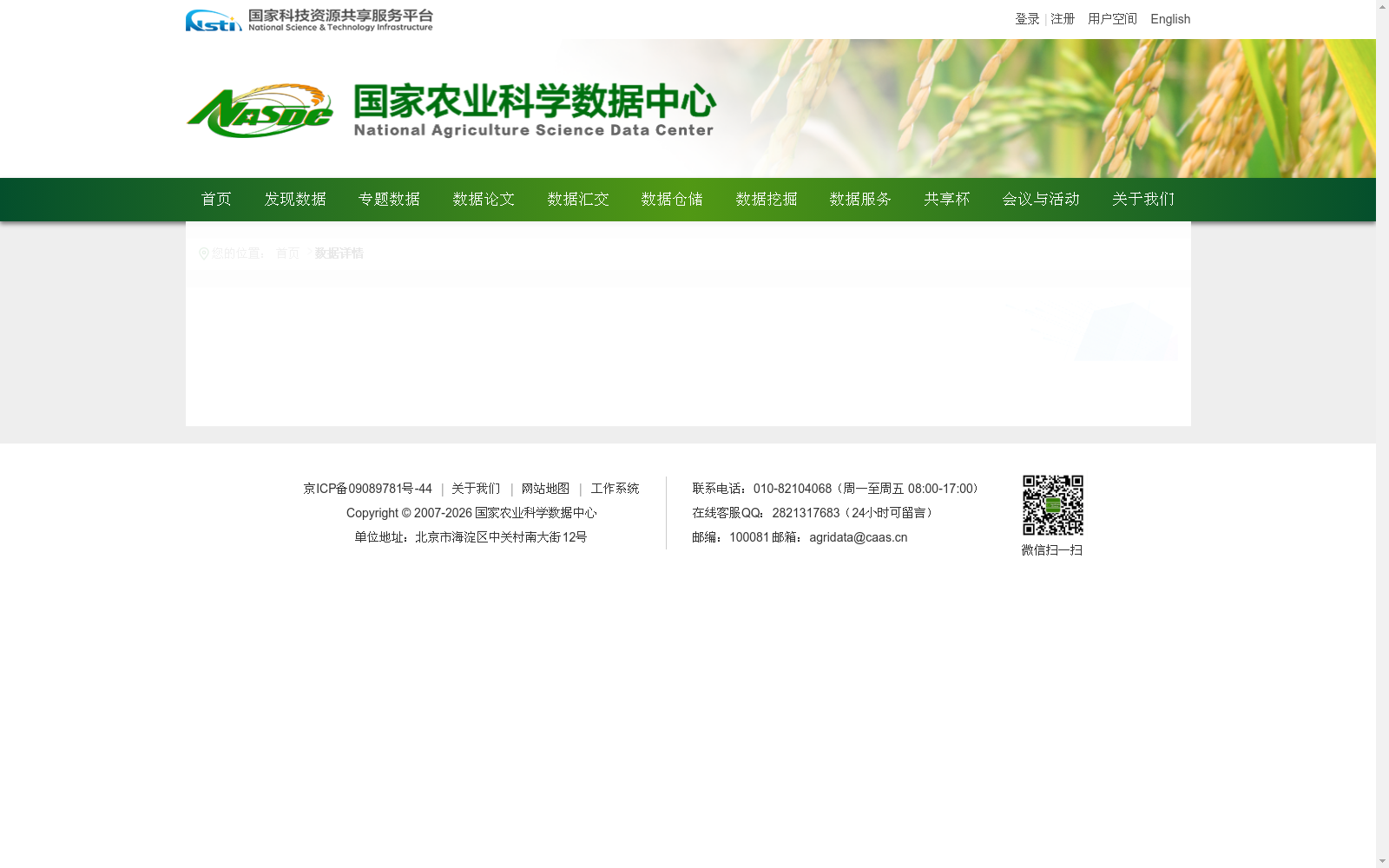This screenshot has height=868, width=1389.
Task: Open the 登录 login link
Action: (1027, 19)
